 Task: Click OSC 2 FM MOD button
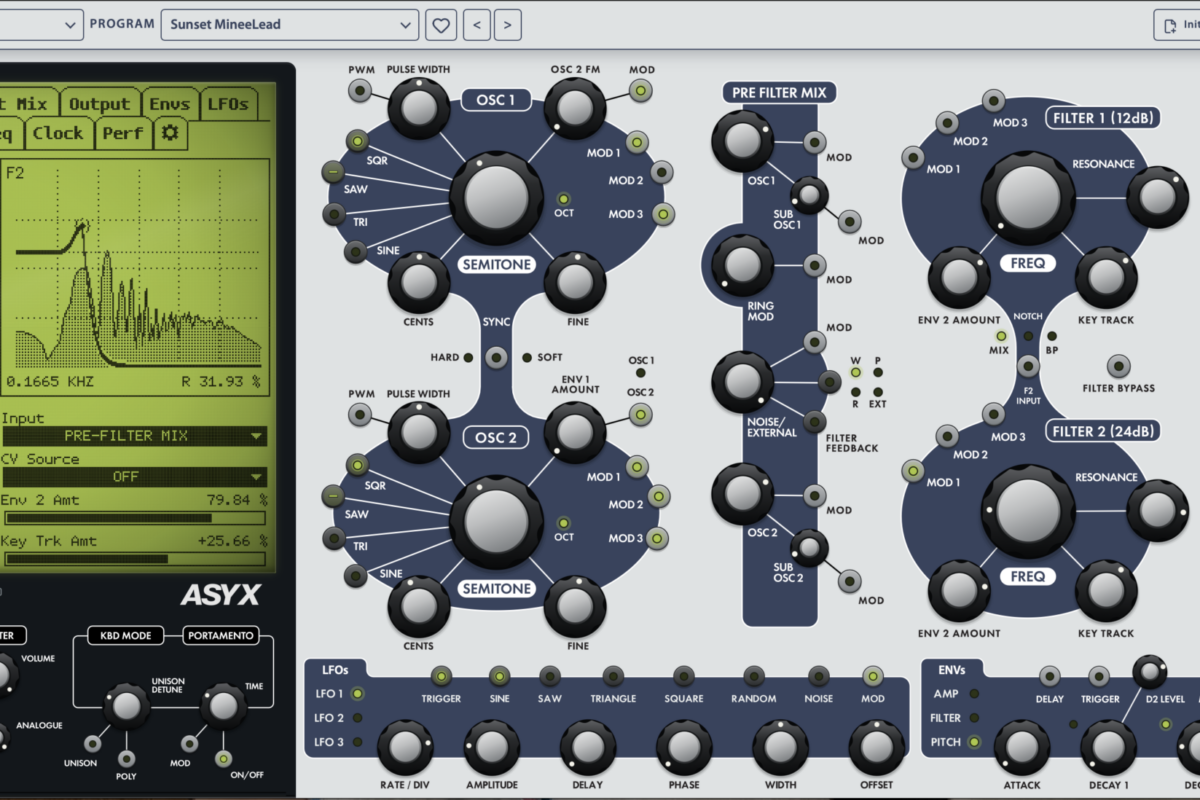pos(641,92)
